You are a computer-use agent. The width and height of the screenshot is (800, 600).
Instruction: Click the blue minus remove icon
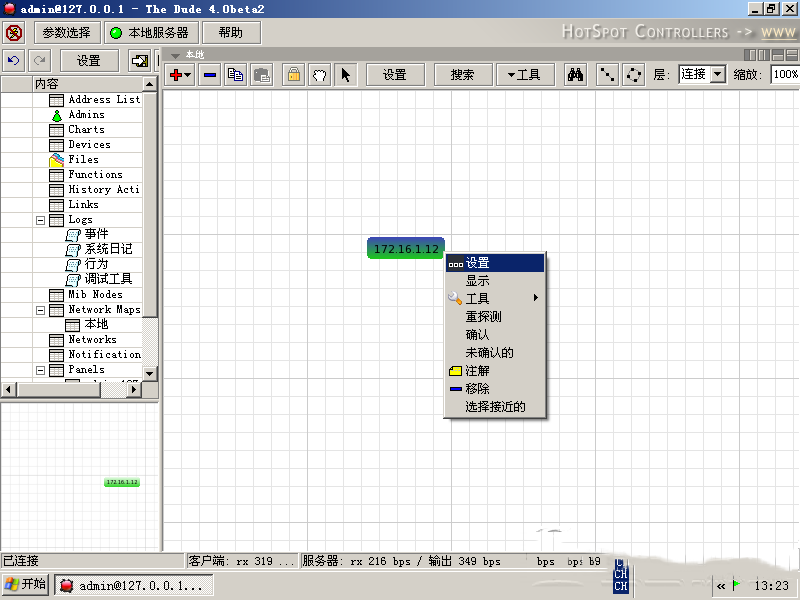pyautogui.click(x=210, y=75)
